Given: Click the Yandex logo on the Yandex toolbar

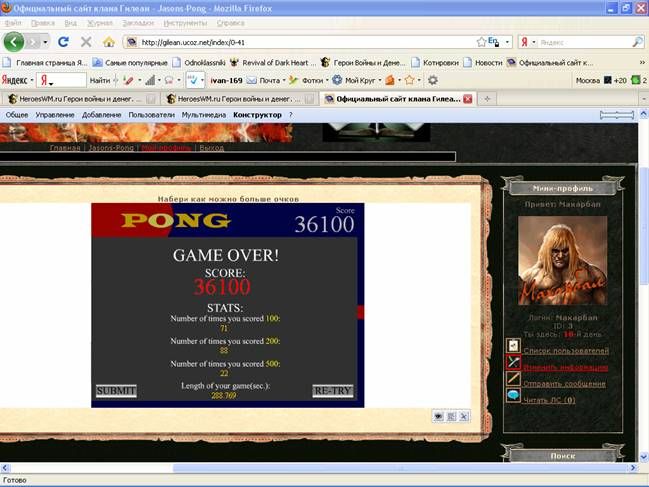Looking at the screenshot, I should point(14,80).
